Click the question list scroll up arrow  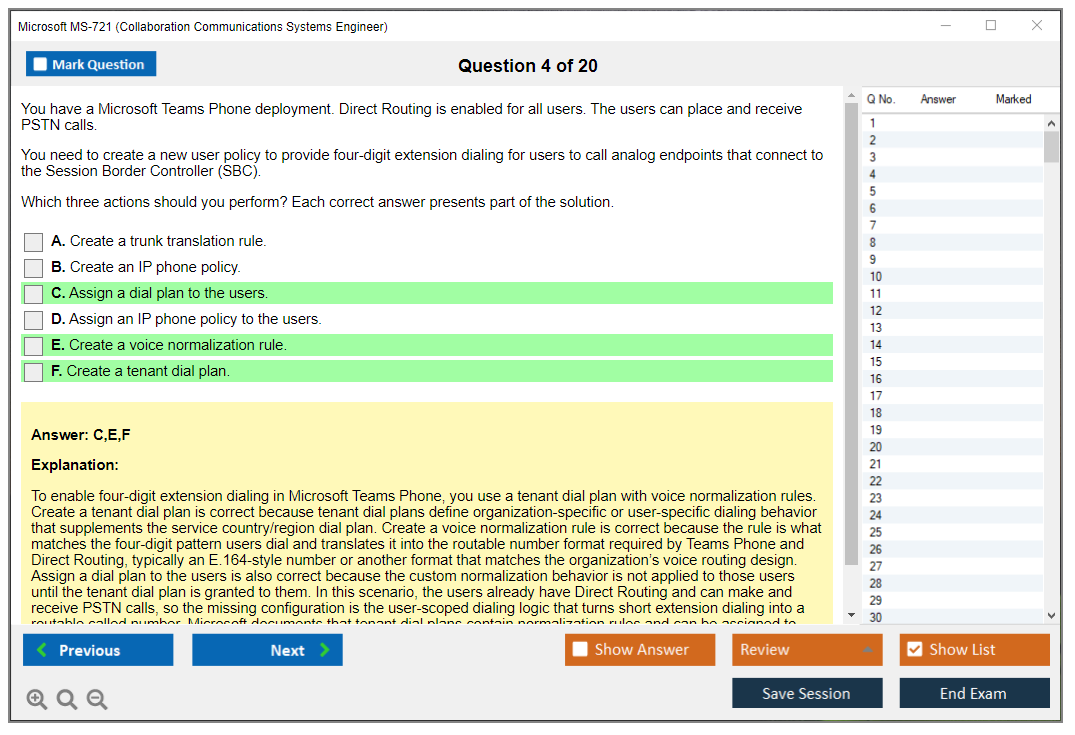[1051, 123]
